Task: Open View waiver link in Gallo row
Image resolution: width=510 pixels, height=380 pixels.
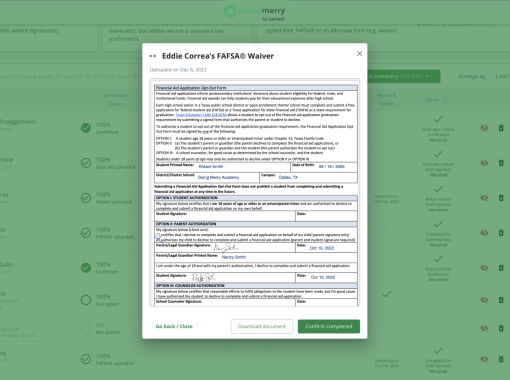Action: pyautogui.click(x=438, y=280)
